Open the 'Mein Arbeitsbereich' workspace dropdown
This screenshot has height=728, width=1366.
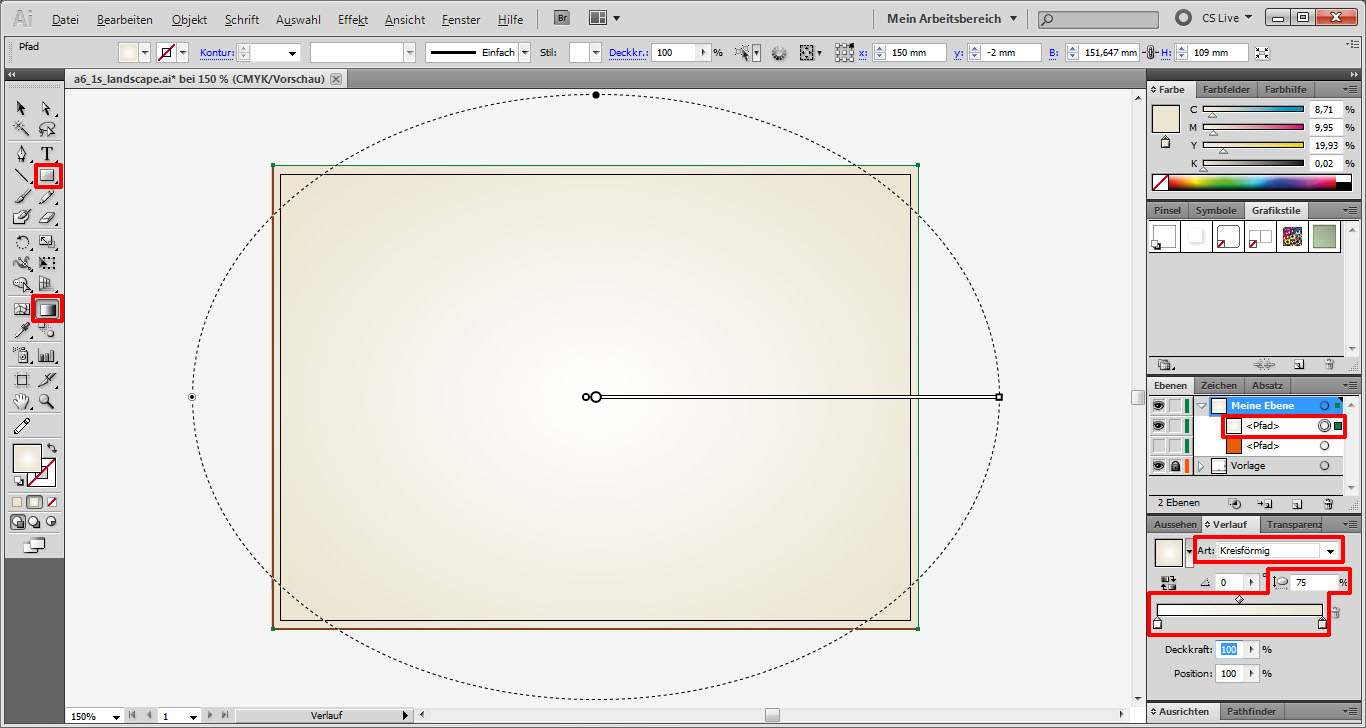click(x=951, y=18)
